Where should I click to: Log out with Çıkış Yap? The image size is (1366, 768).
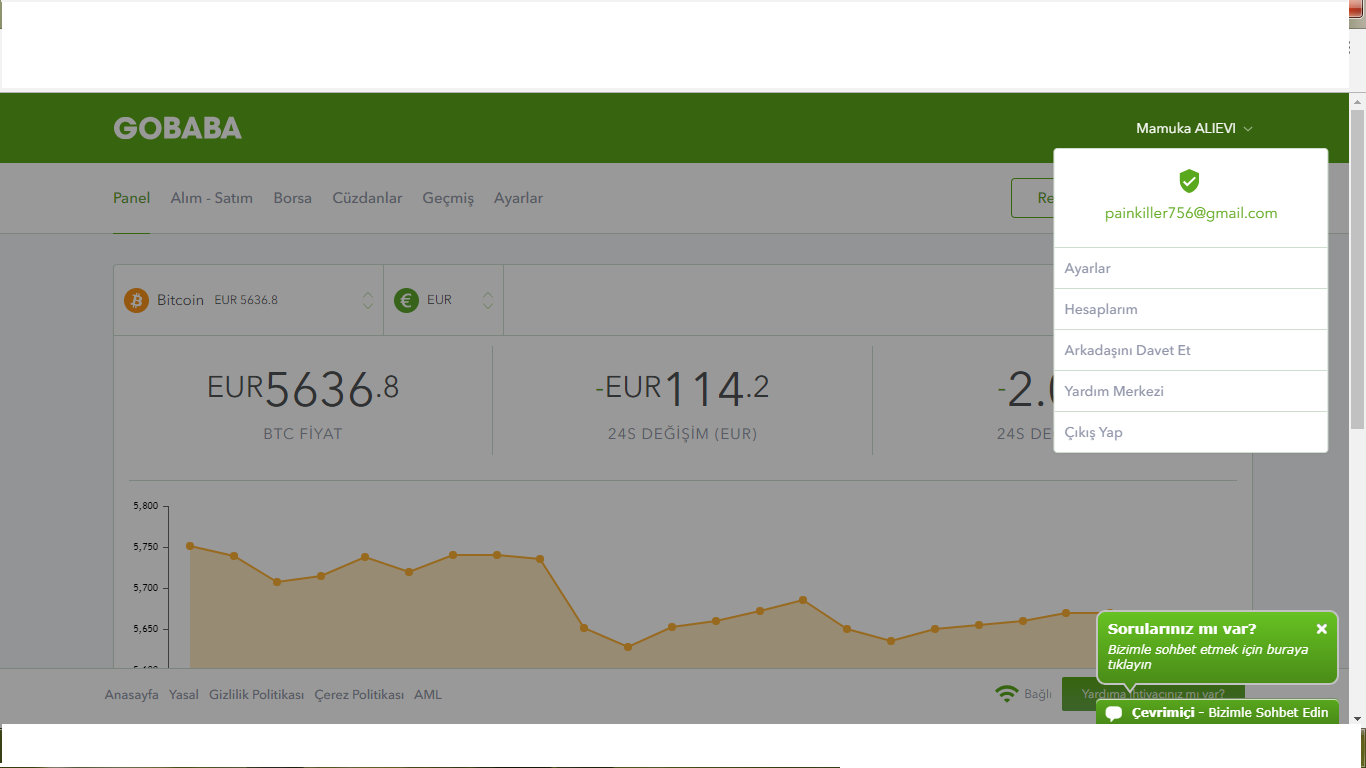pos(1190,432)
